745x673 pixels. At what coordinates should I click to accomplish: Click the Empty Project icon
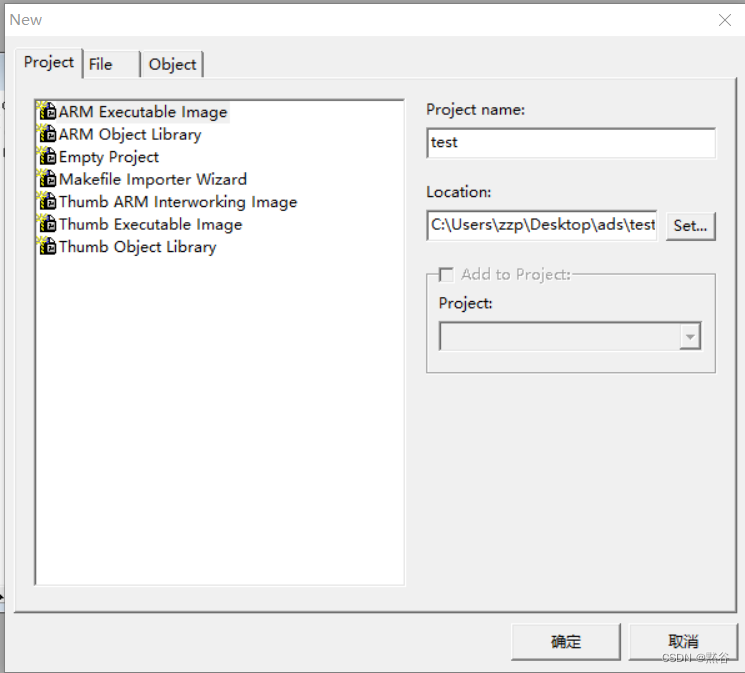tap(47, 156)
